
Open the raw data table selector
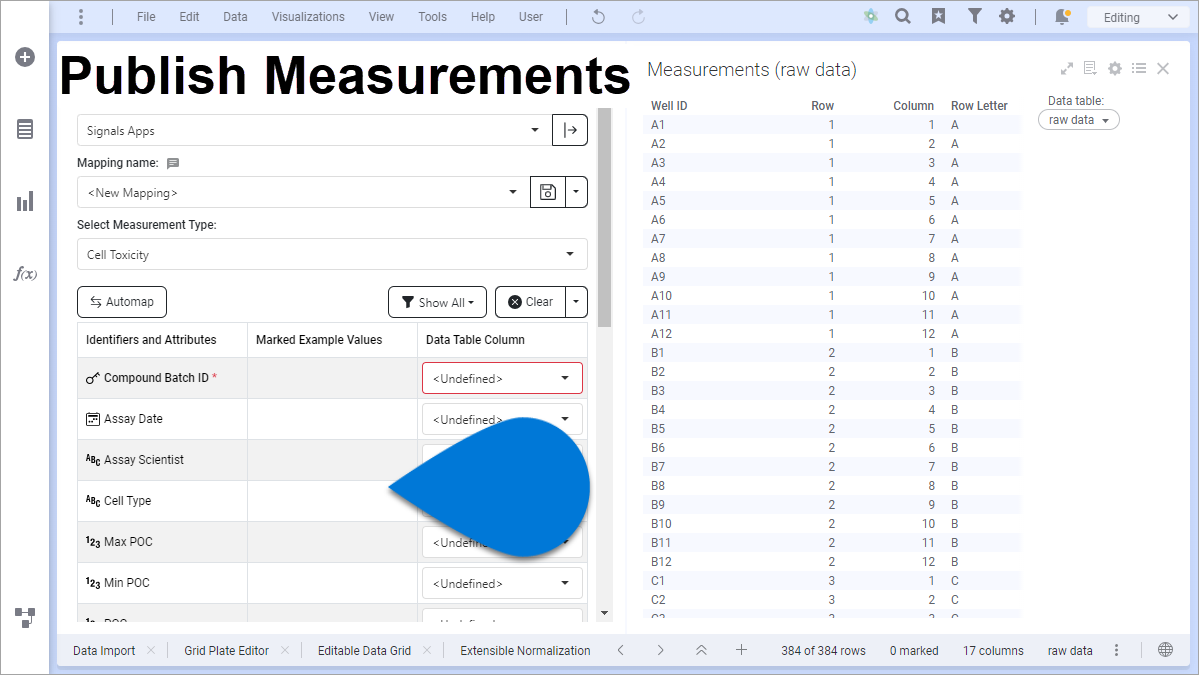pos(1078,120)
